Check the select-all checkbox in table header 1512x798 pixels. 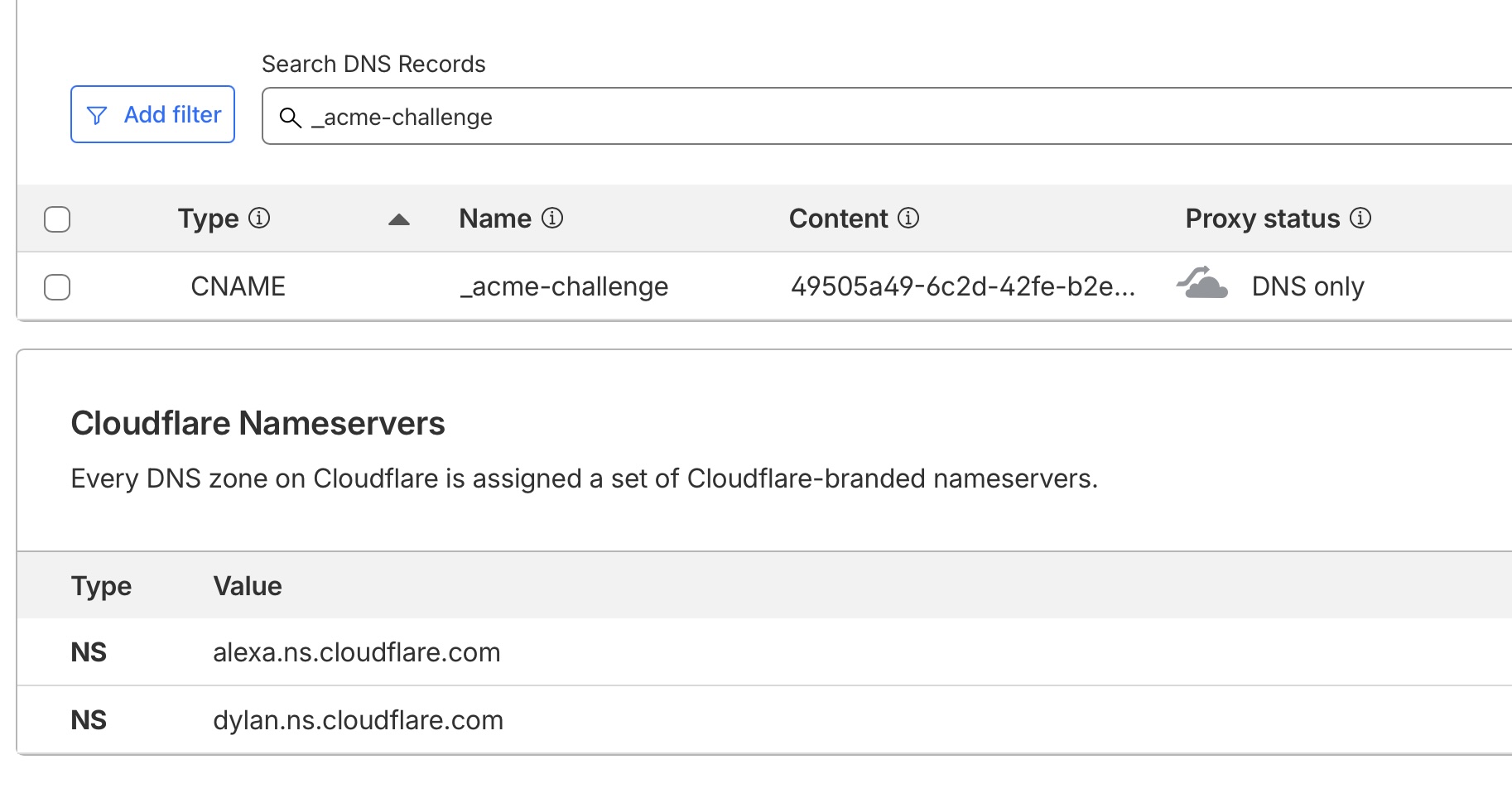(57, 219)
